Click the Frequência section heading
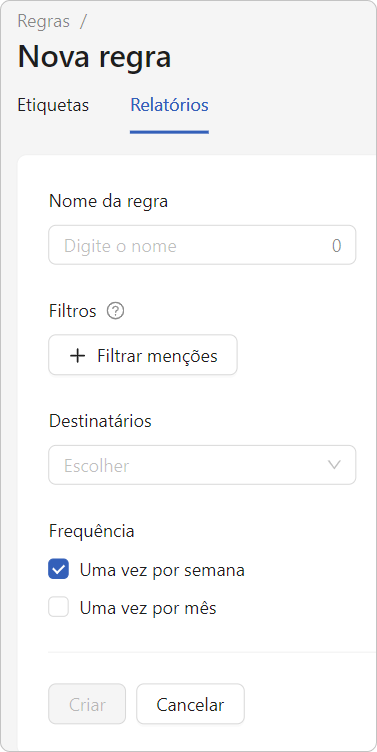The width and height of the screenshot is (377, 752). click(x=92, y=531)
